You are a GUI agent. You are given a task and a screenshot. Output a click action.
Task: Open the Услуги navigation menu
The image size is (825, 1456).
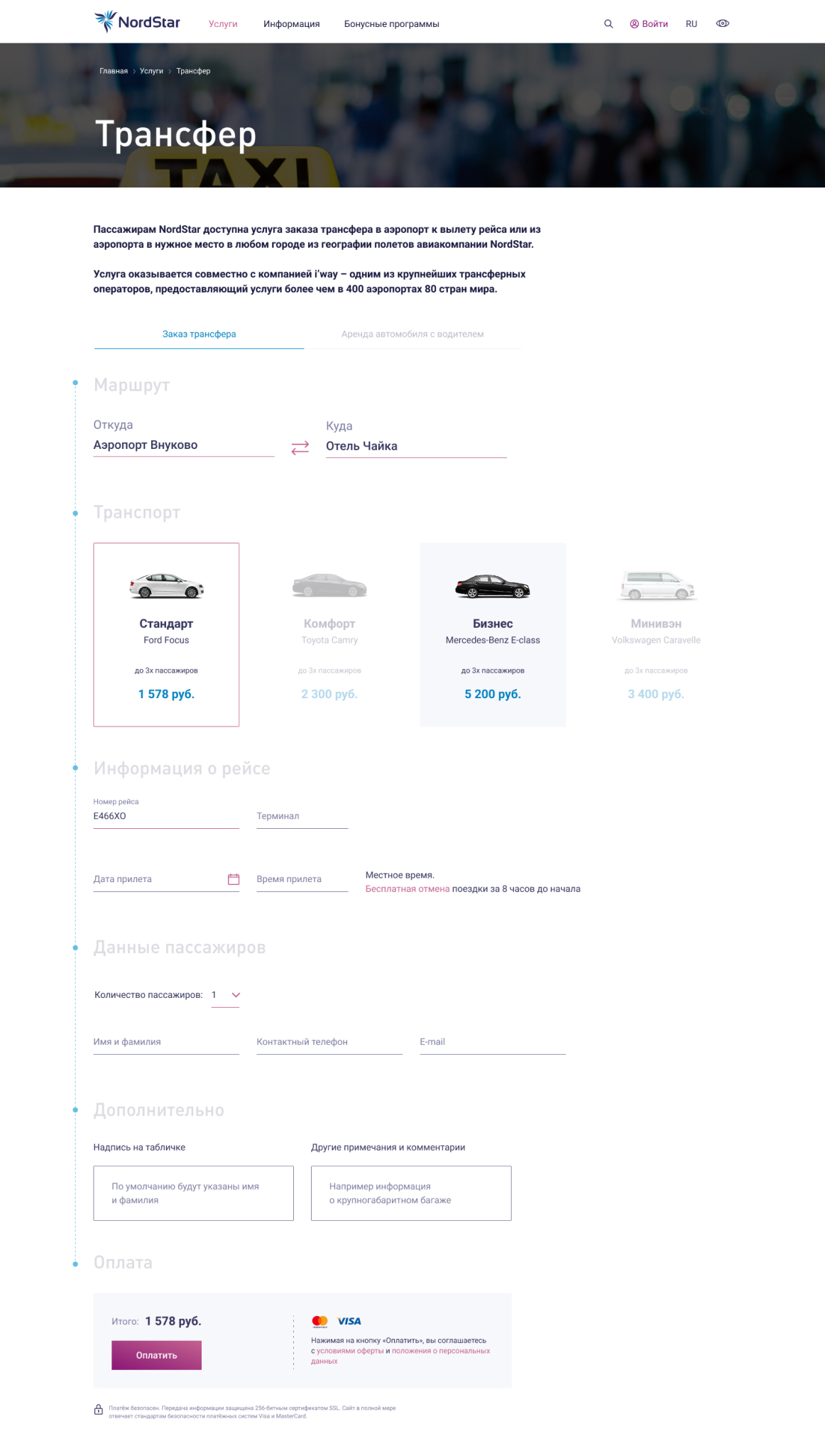click(223, 24)
